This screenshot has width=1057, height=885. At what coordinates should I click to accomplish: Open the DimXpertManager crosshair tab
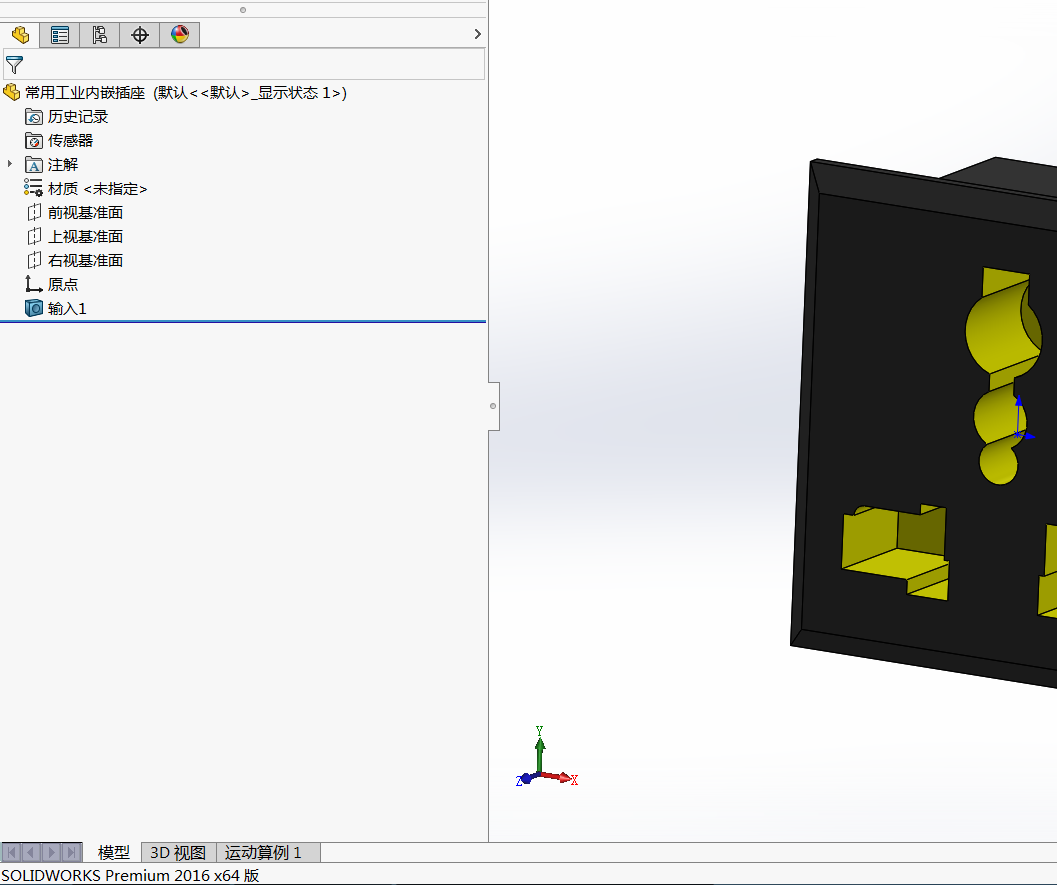click(140, 35)
